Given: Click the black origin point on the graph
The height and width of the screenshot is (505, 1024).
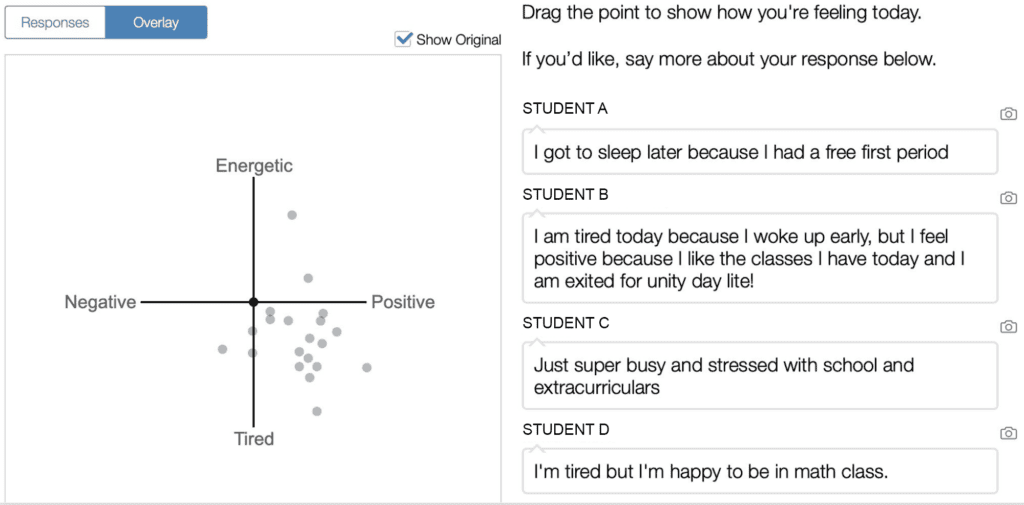Looking at the screenshot, I should click(x=253, y=302).
